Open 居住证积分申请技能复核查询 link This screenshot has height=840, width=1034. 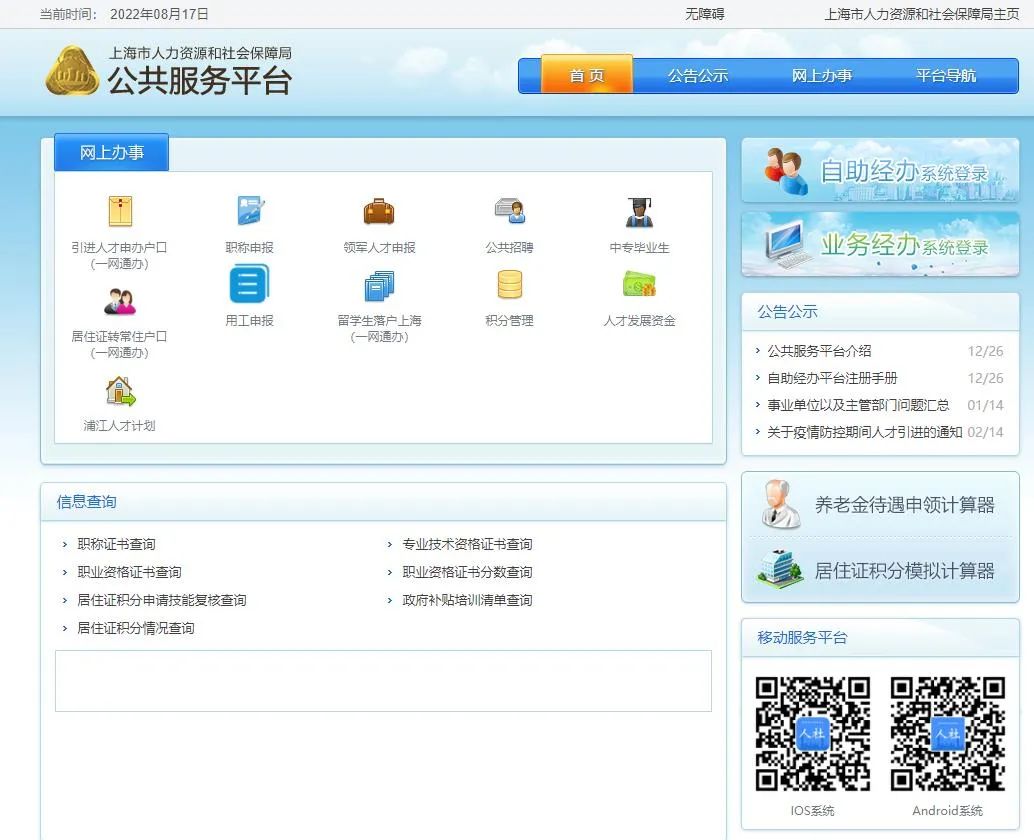coord(162,600)
